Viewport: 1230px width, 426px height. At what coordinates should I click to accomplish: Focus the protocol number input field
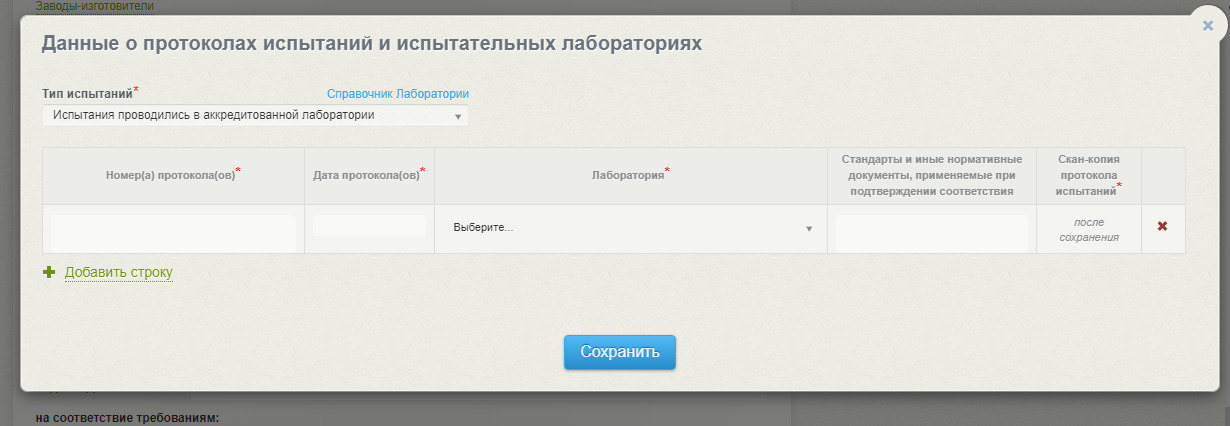point(174,231)
